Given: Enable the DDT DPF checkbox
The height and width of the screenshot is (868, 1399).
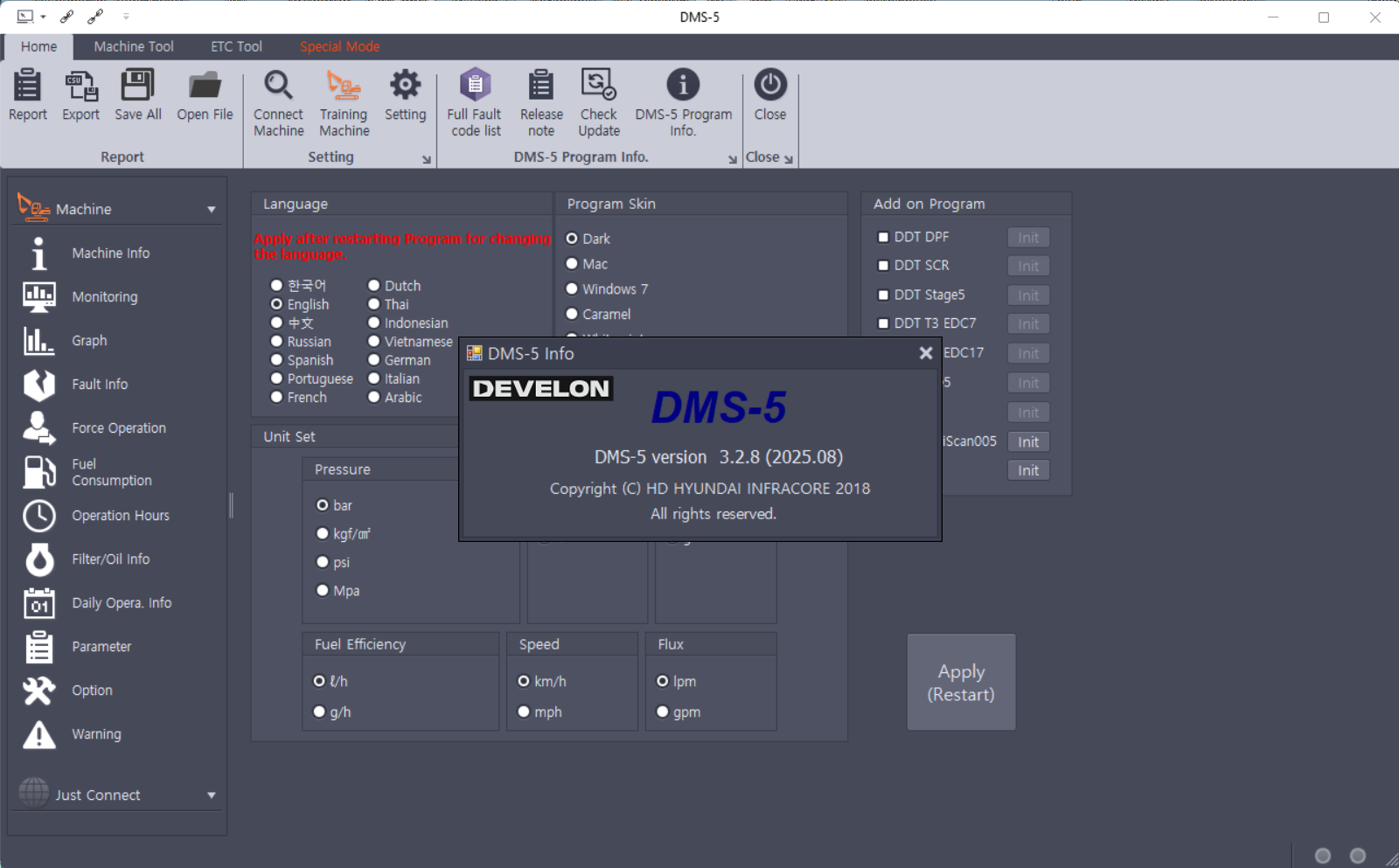Looking at the screenshot, I should tap(883, 237).
